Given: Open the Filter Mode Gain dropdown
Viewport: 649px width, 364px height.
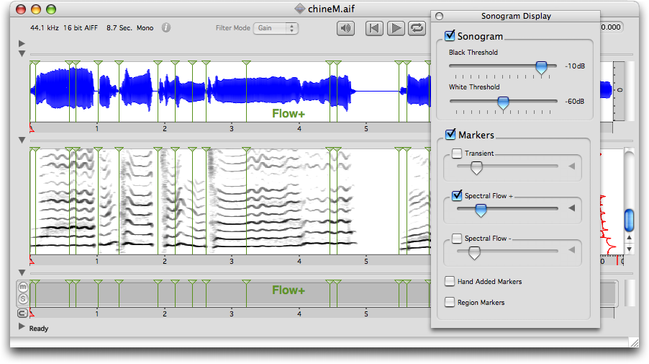Looking at the screenshot, I should (x=276, y=28).
